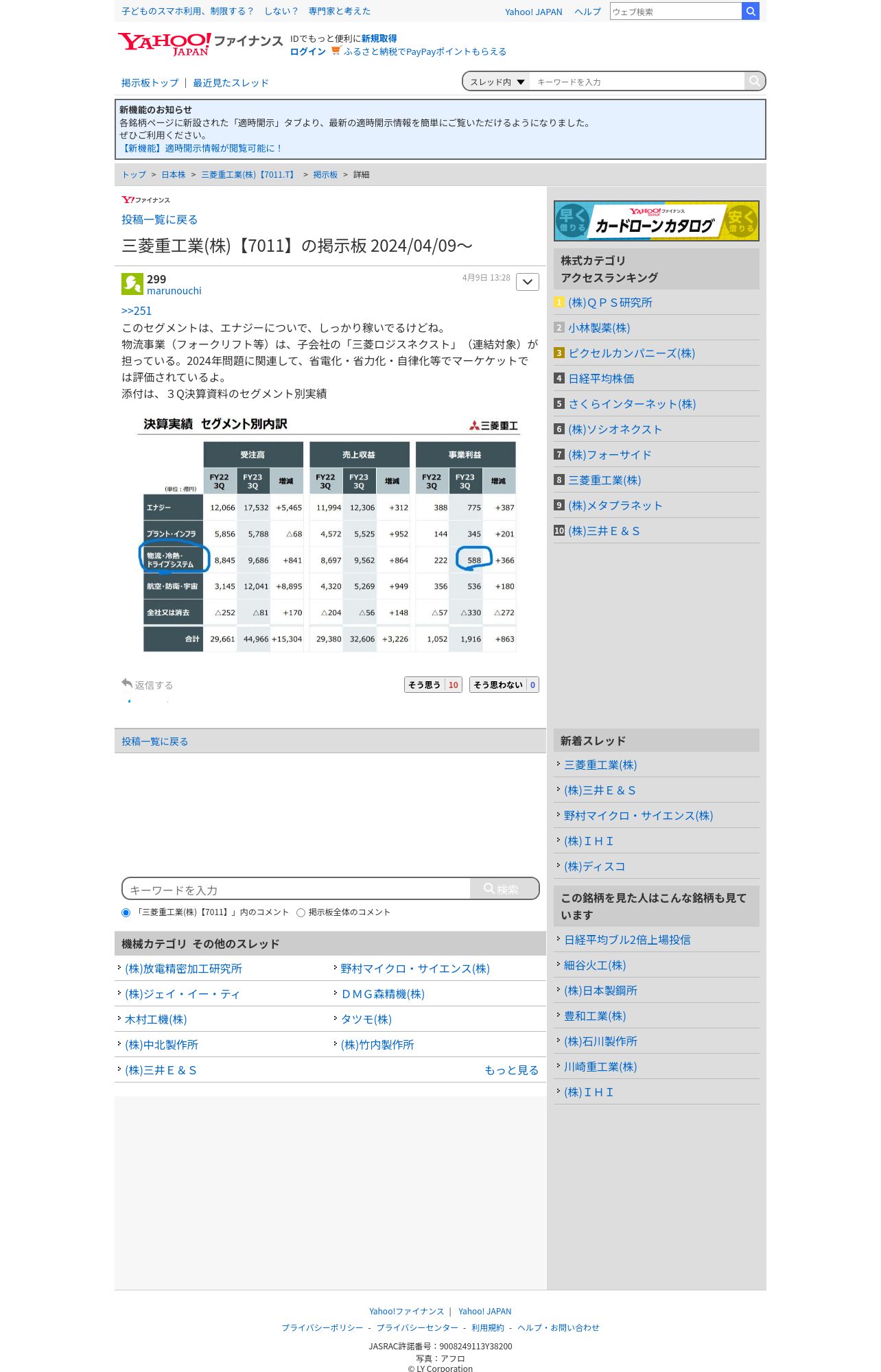Open (株)メタプラネット ranking entry

615,506
